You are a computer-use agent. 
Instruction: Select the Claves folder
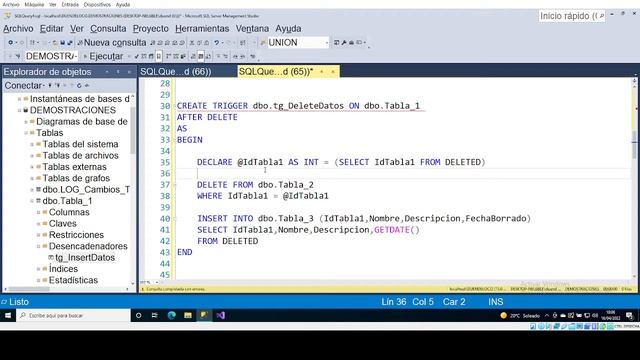[x=62, y=224]
